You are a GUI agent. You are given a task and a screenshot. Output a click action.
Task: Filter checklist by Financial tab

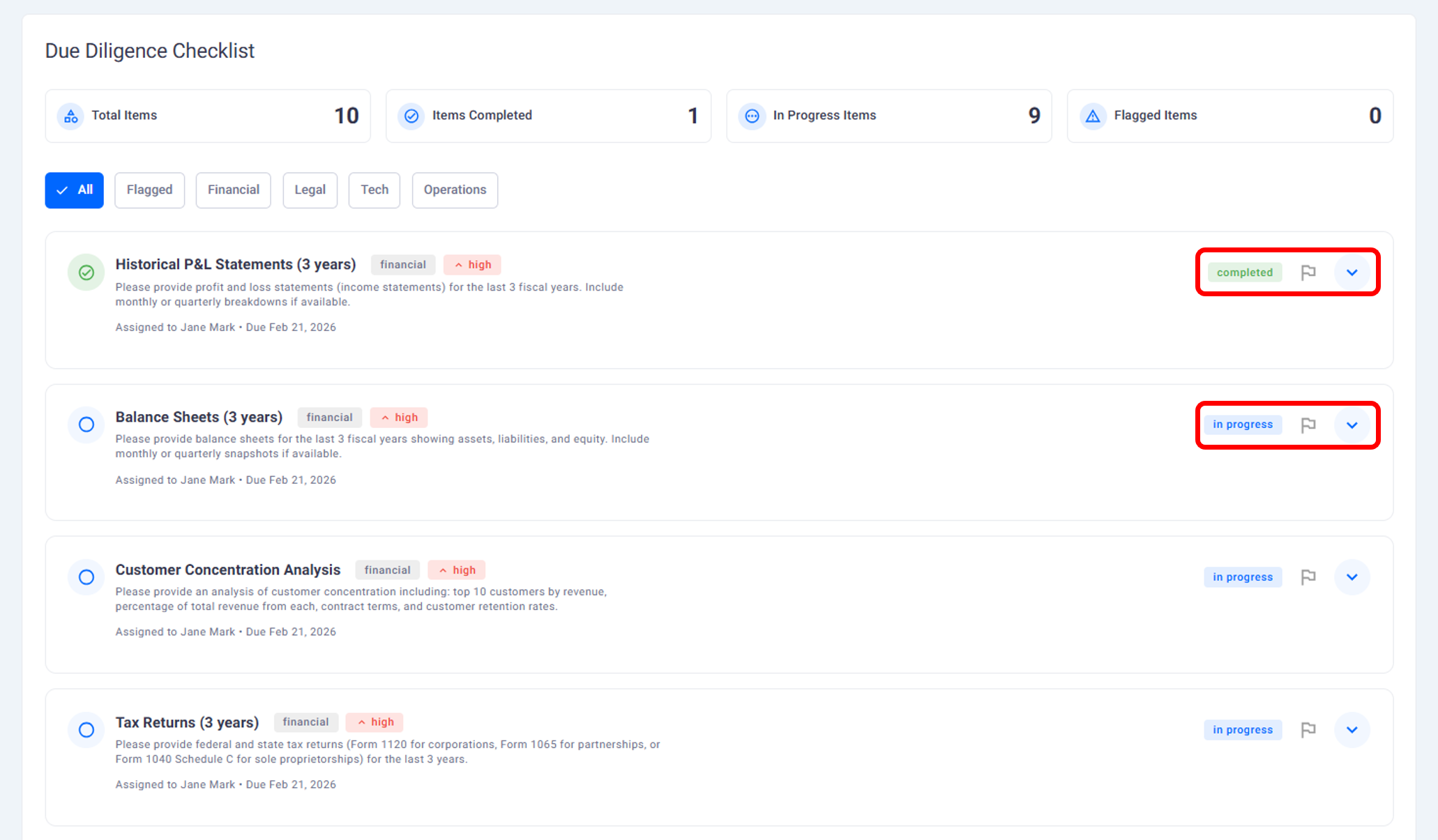click(233, 190)
